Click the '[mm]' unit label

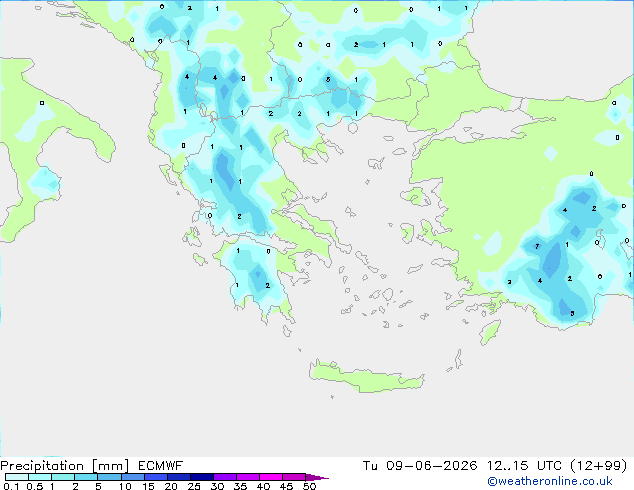(x=110, y=466)
